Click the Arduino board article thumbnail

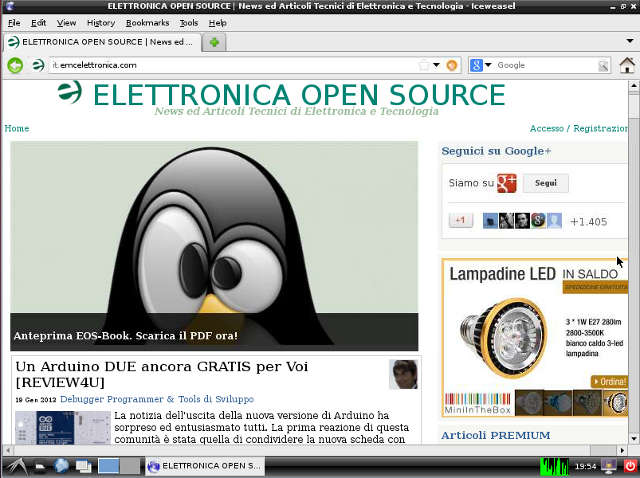pyautogui.click(x=63, y=427)
